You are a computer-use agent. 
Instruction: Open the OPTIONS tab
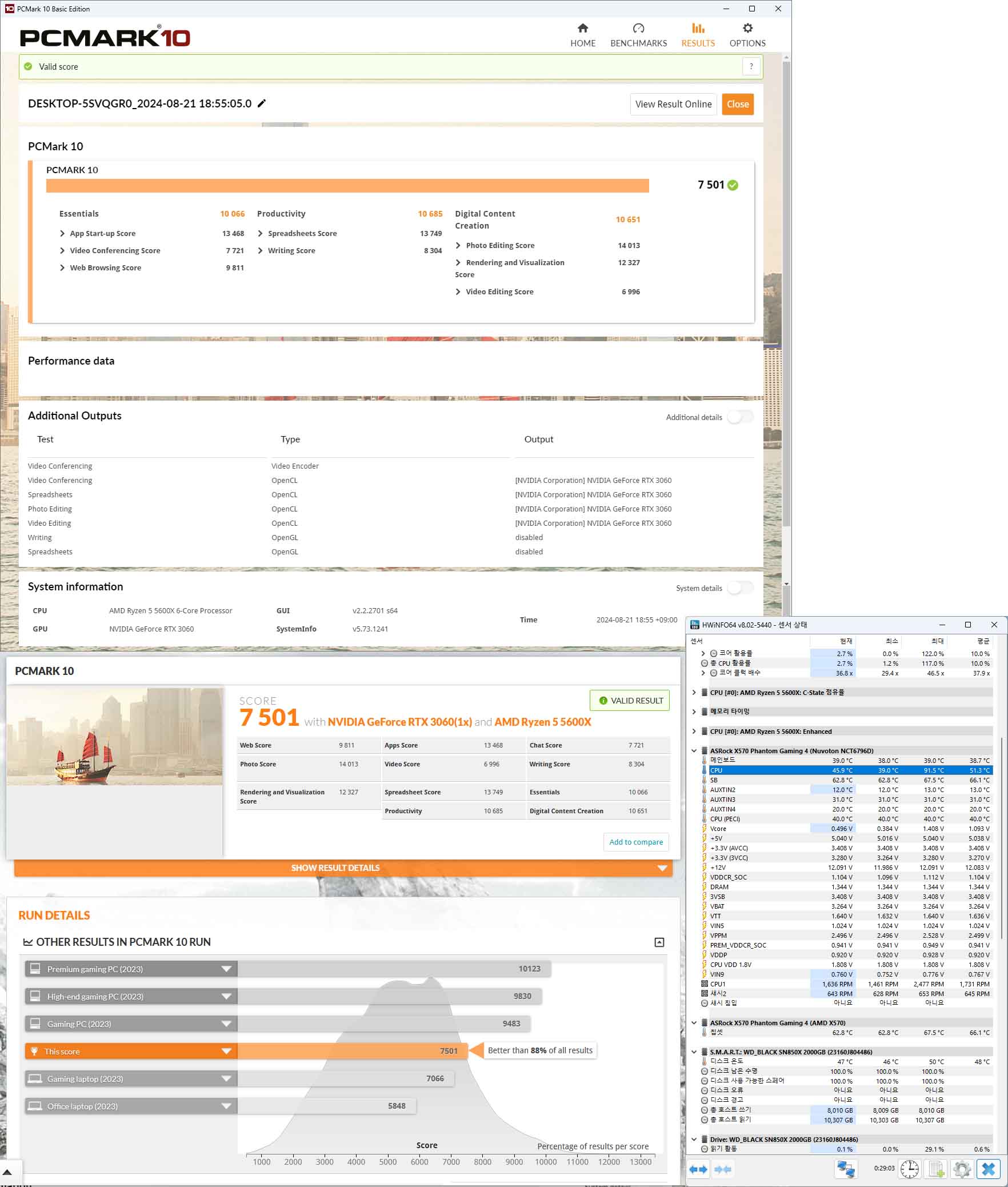click(x=747, y=35)
